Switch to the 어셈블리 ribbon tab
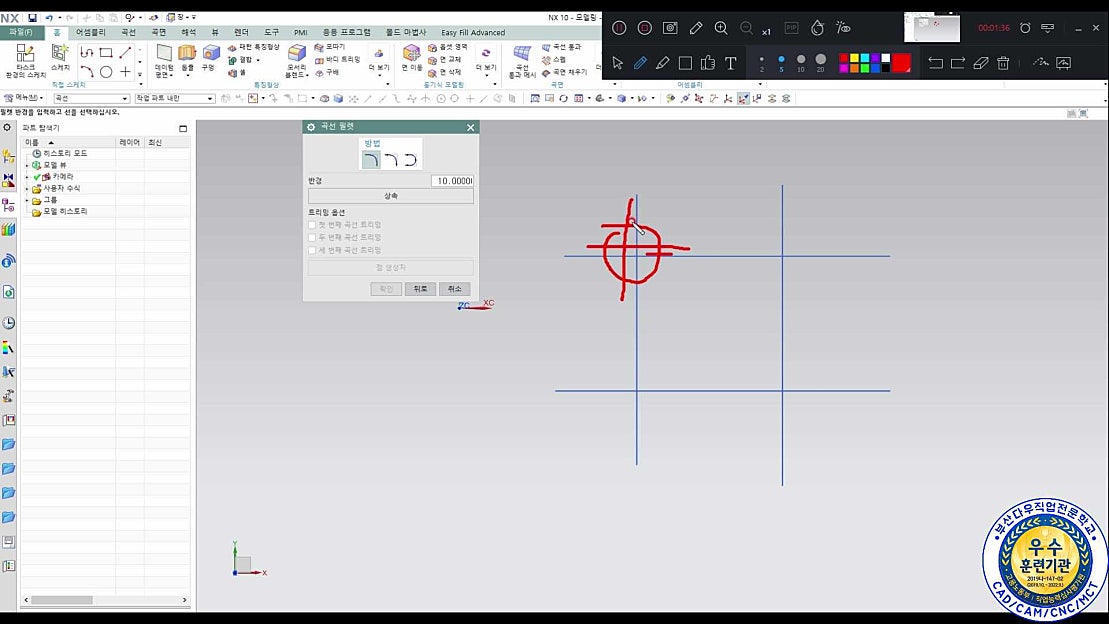Image resolution: width=1109 pixels, height=624 pixels. click(92, 31)
